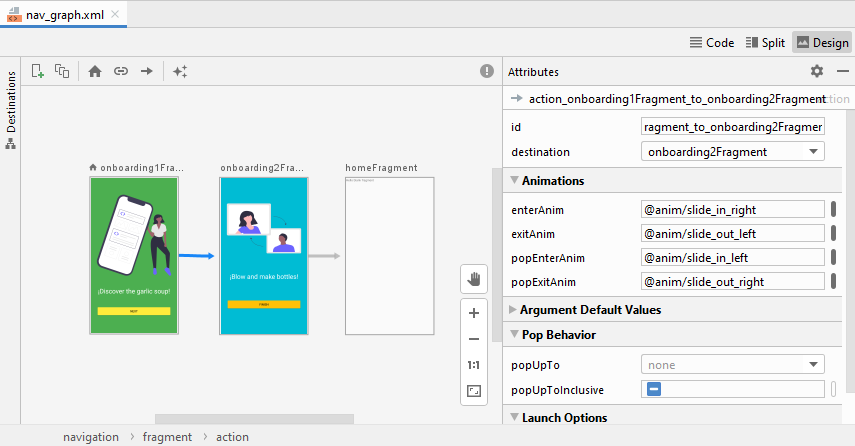Select the onboarding2Fragment preview thumbnail
The image size is (855, 446).
coord(264,256)
